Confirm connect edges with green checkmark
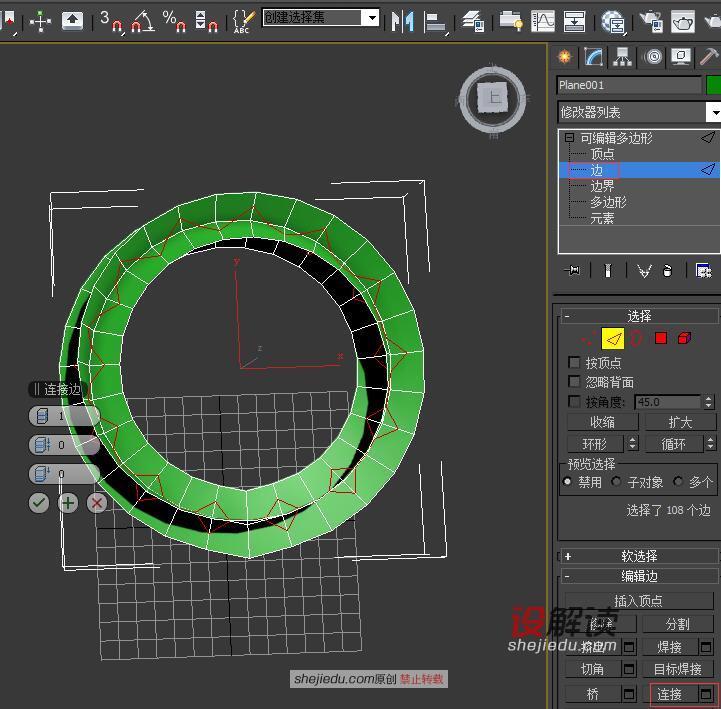 (x=39, y=503)
